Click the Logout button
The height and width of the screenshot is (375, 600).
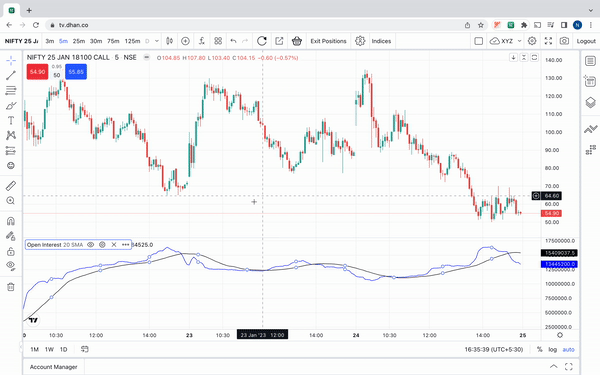pos(586,41)
